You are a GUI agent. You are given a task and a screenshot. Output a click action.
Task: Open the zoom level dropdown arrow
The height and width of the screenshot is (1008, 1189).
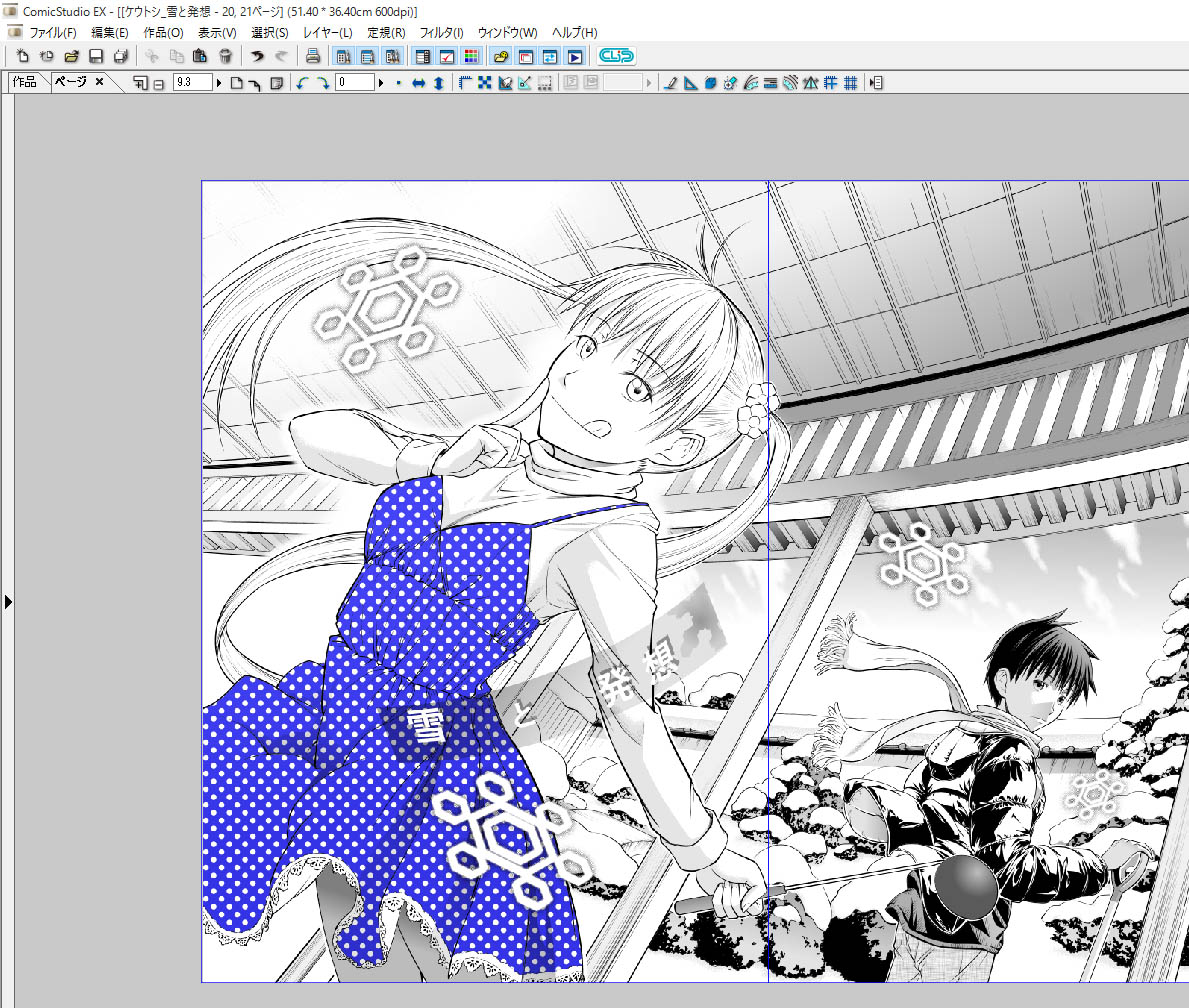click(x=218, y=83)
